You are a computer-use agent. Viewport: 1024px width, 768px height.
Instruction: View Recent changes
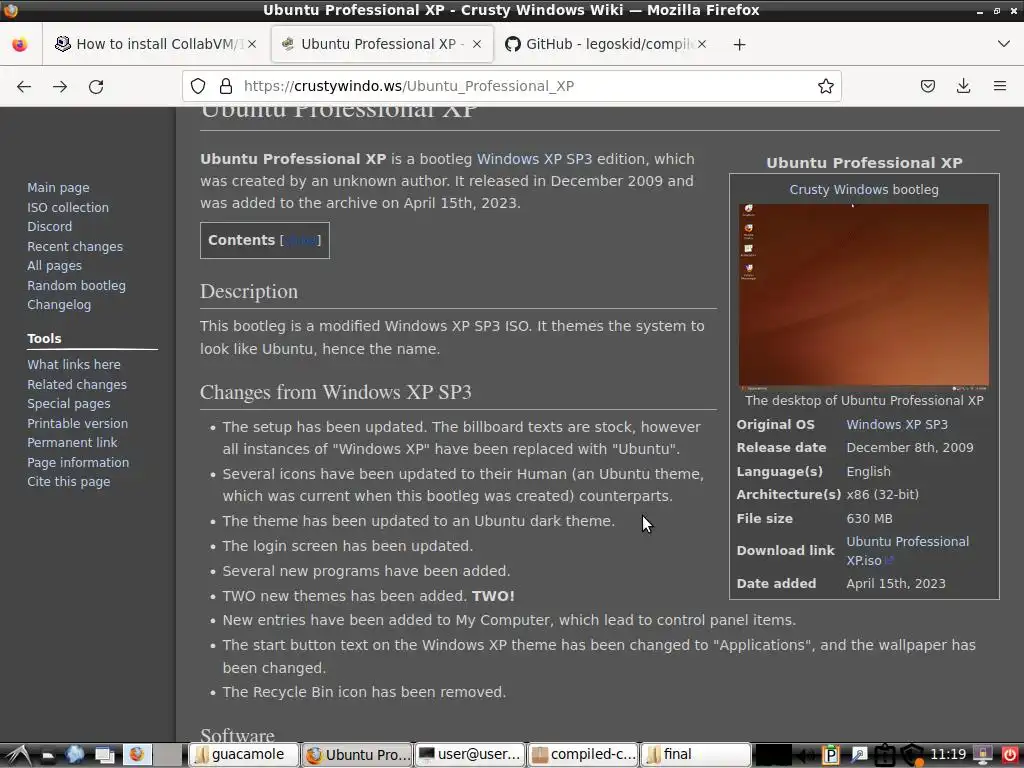[75, 246]
